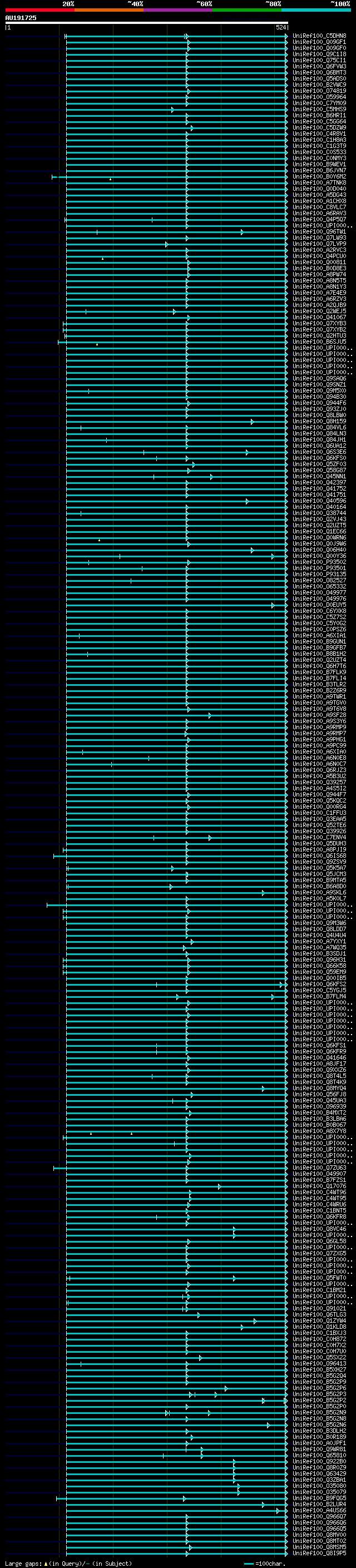Select the query ID AU191725

[x=21, y=18]
